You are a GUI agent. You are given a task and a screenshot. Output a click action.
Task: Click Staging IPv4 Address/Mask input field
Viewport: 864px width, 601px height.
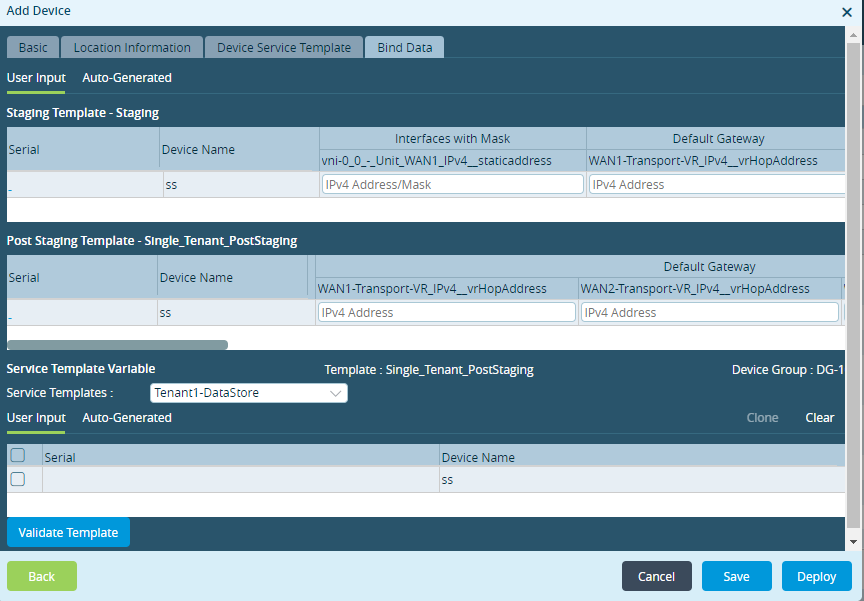tap(452, 184)
